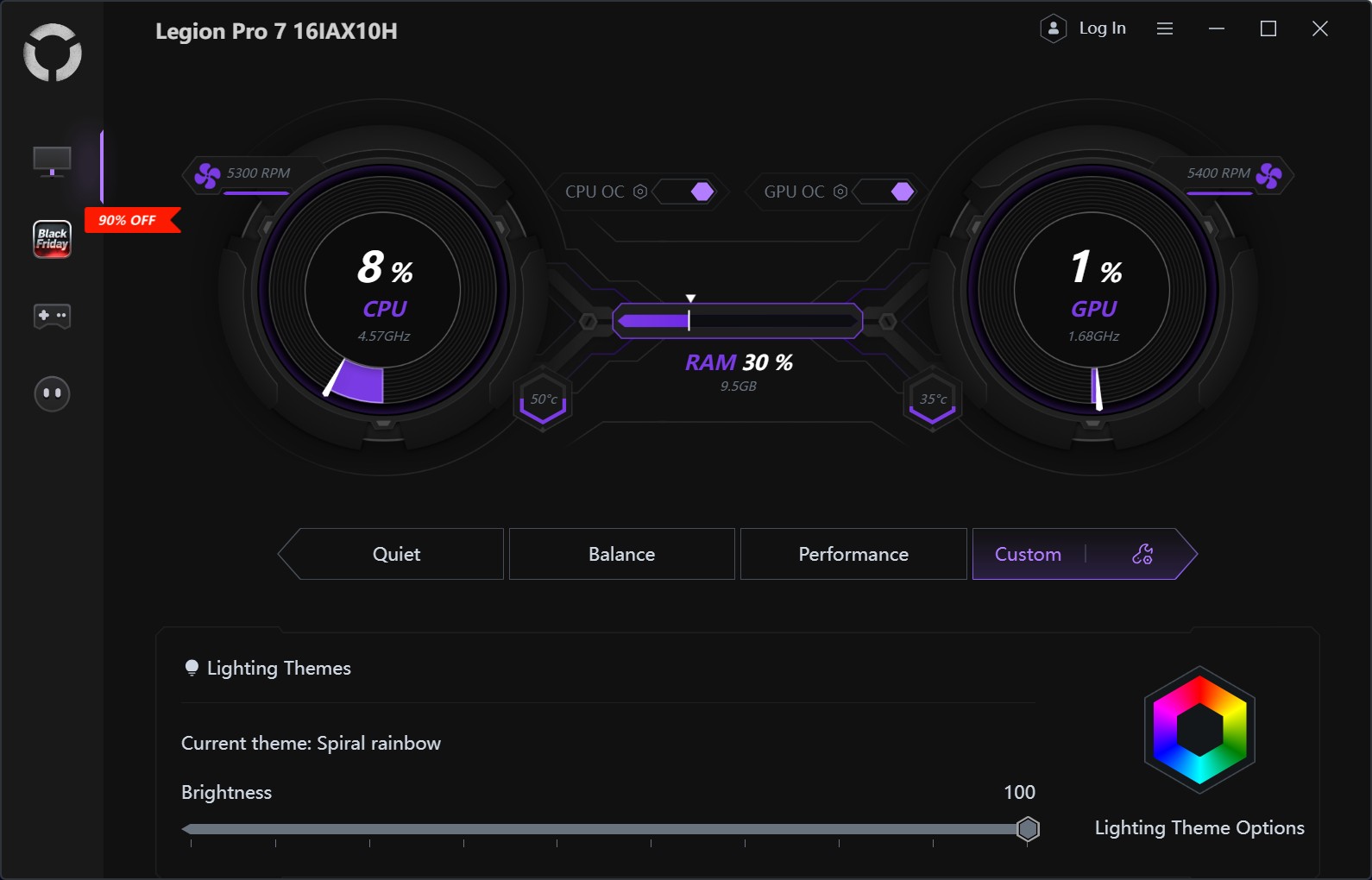Screen dimensions: 1372x880
Task: Toggle the GPU OC switch
Action: pos(892,192)
